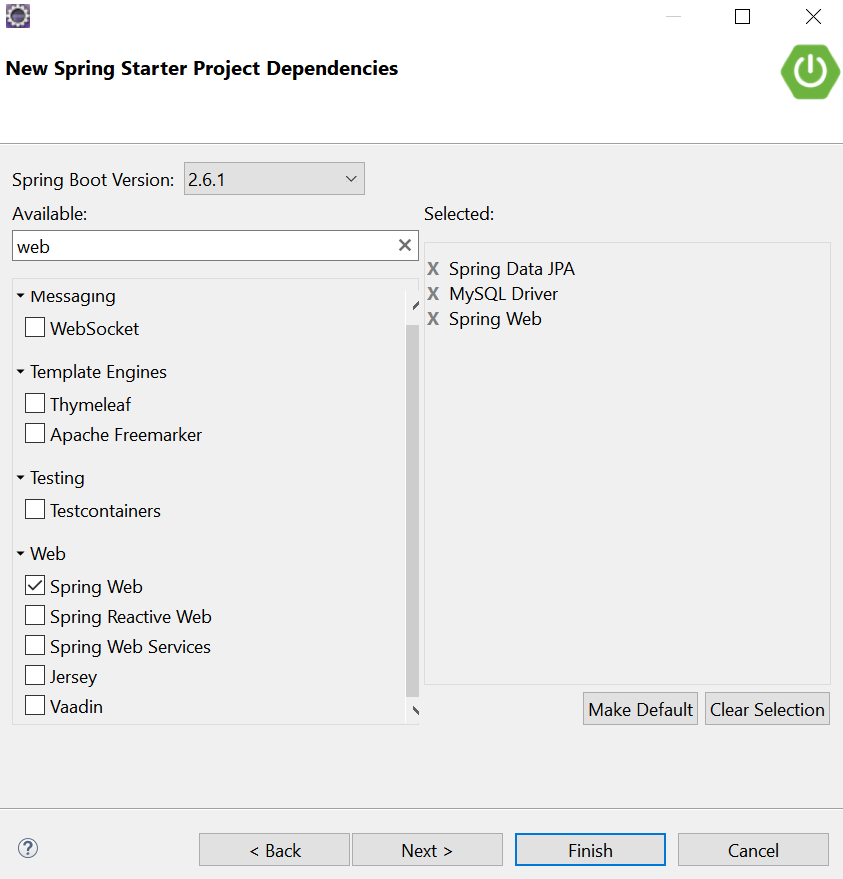Click the Finish button
Viewport: 843px width, 879px height.
point(590,850)
